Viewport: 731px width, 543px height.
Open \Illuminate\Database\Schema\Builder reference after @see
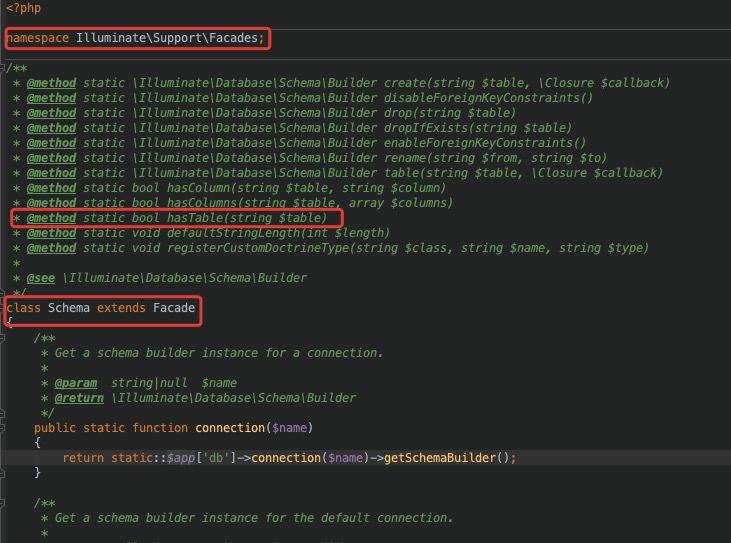[185, 278]
